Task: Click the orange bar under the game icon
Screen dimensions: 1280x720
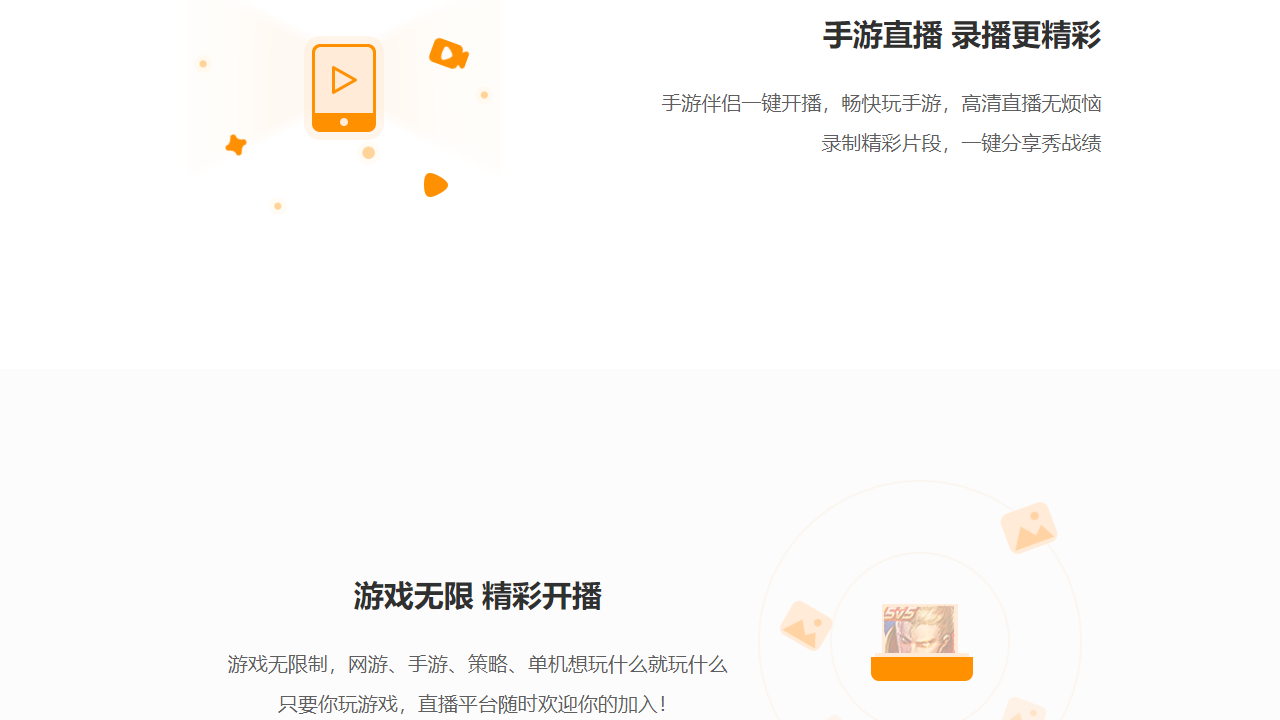Action: tap(921, 670)
